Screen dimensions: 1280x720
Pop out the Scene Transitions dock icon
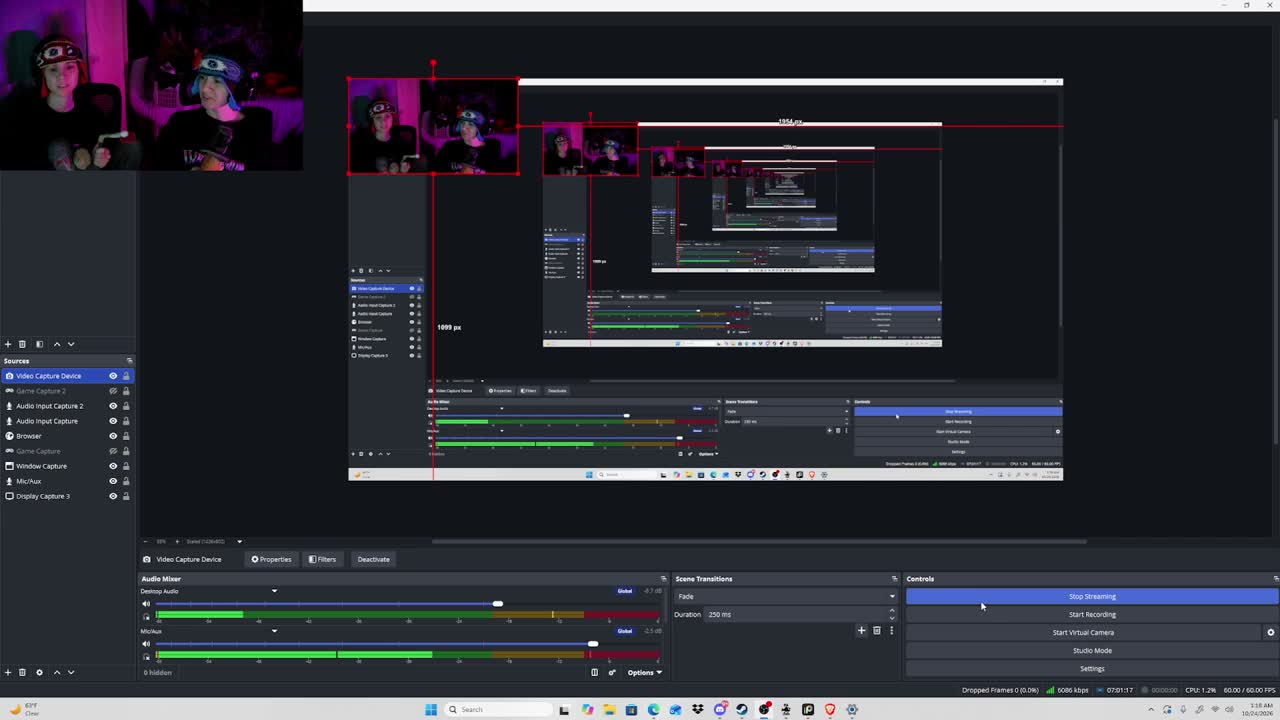[895, 579]
